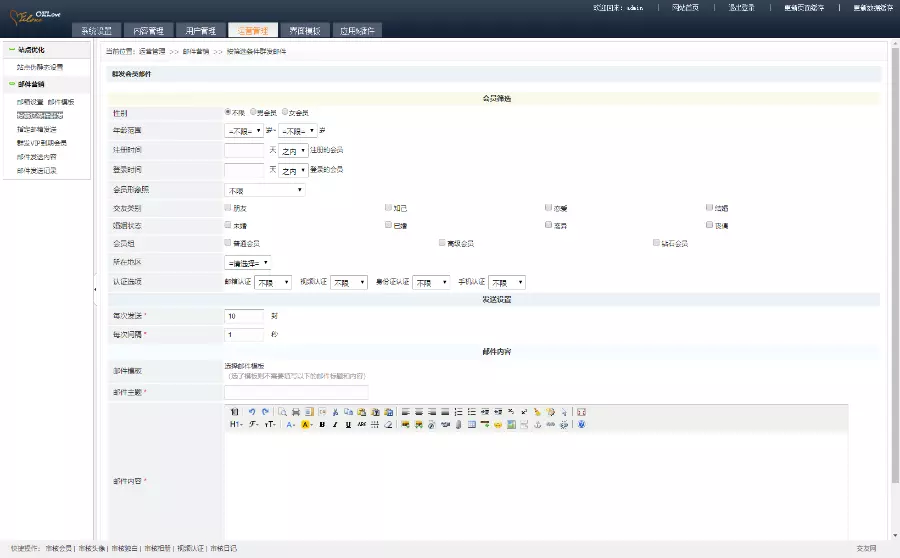The width and height of the screenshot is (900, 558).
Task: Open the 之内 dropdown in 登录时间 row
Action: point(293,170)
